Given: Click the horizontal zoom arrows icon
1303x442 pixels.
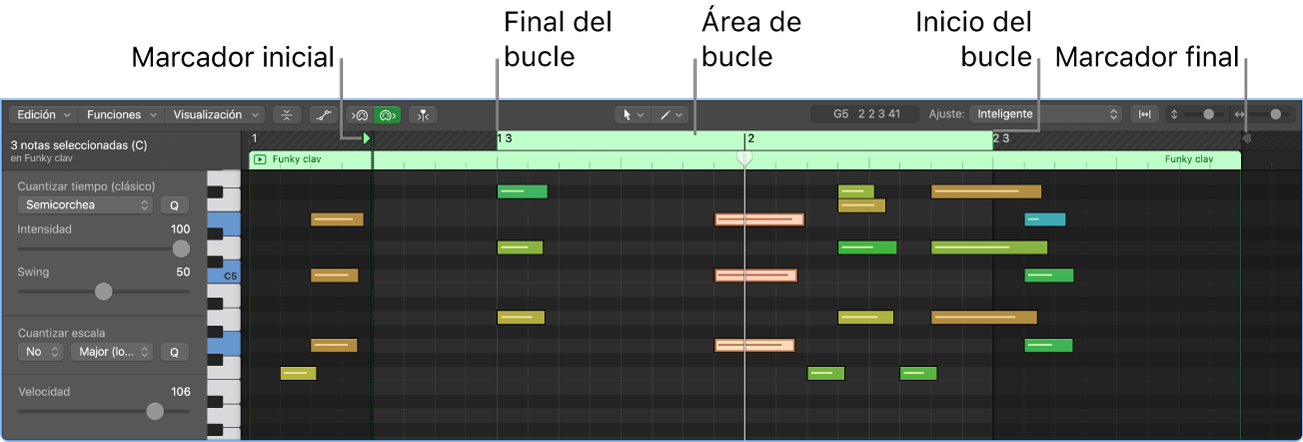Looking at the screenshot, I should click(1241, 115).
